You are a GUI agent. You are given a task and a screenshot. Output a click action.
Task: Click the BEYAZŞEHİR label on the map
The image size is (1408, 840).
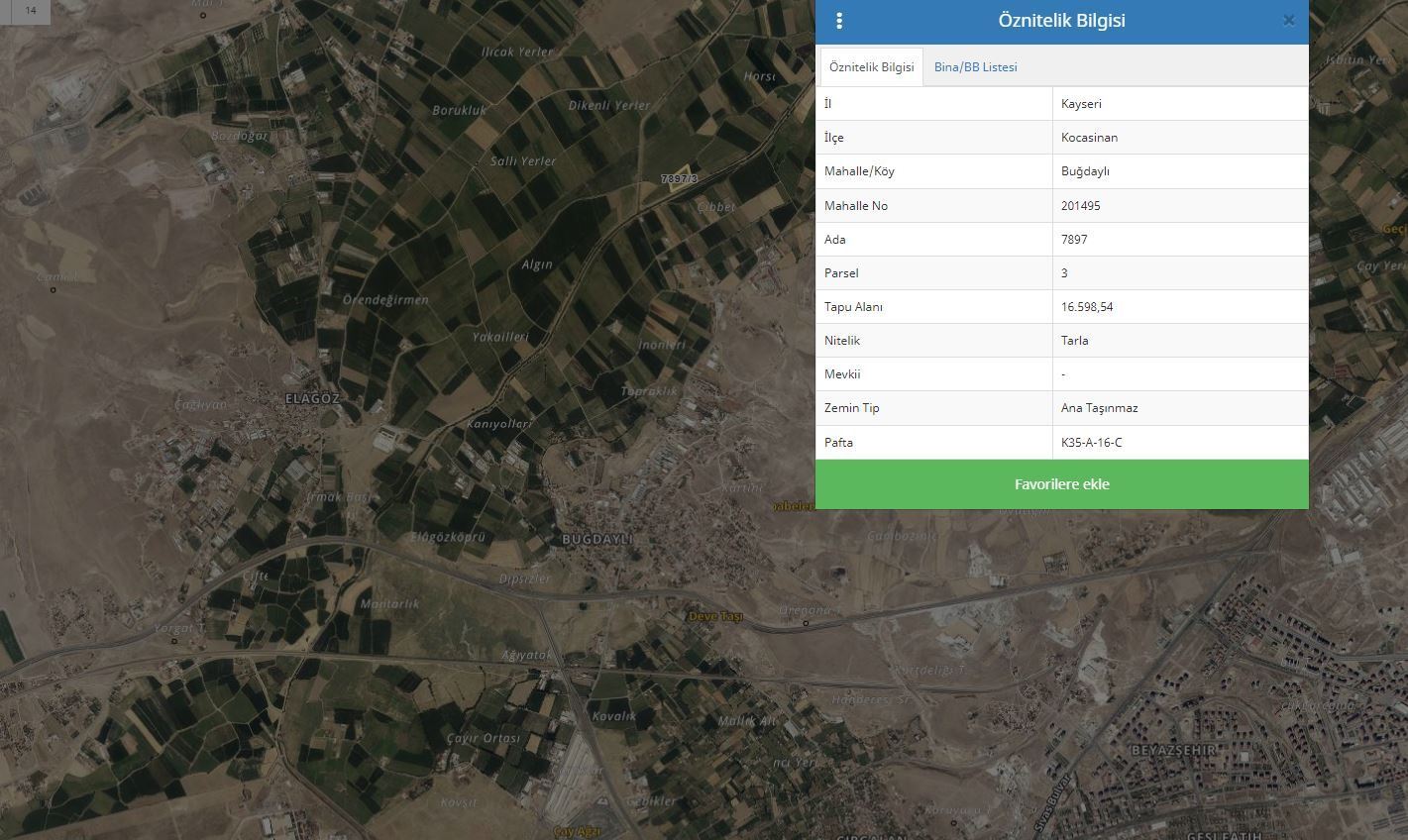[x=1173, y=751]
